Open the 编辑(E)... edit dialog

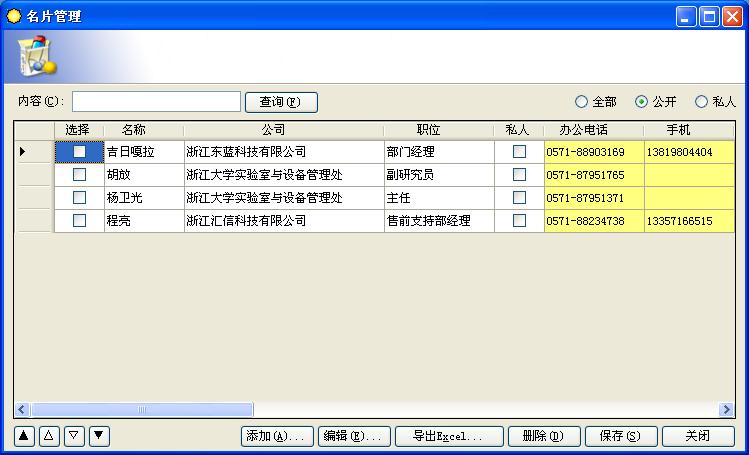tap(354, 436)
